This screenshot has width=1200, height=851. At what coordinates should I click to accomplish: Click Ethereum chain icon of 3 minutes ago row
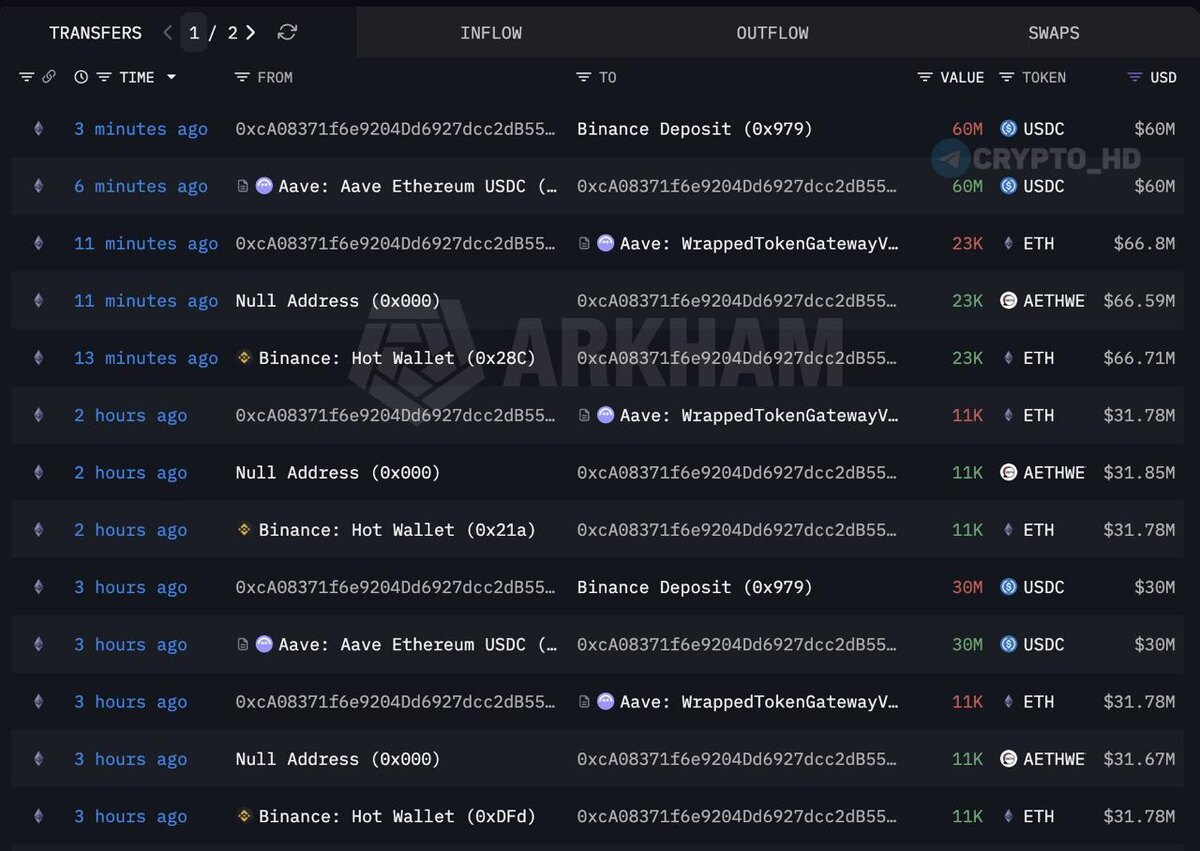pos(39,129)
